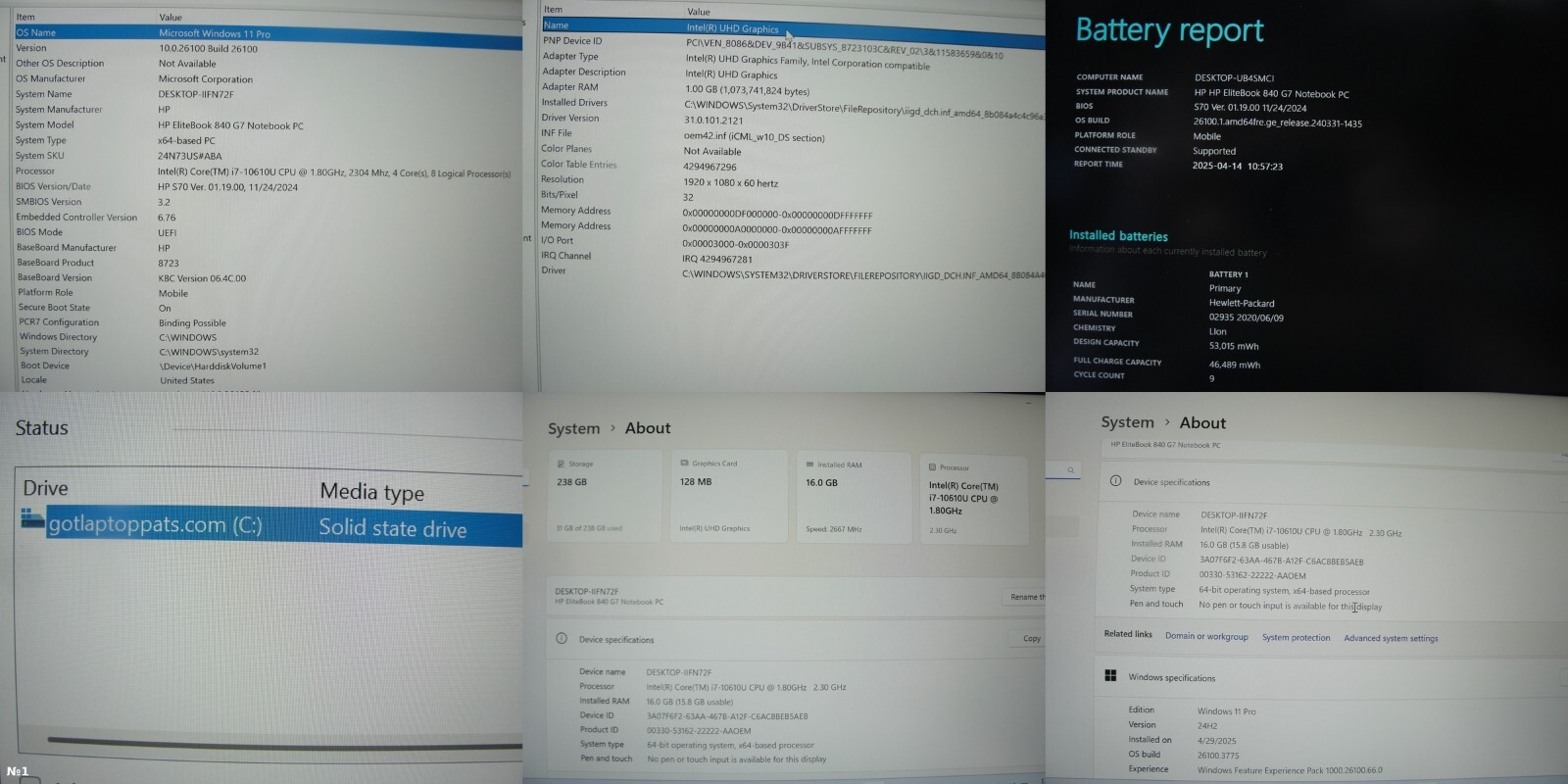Click the CYCLE COUNT label in Battery report
Image resolution: width=1568 pixels, height=784 pixels.
[1099, 374]
